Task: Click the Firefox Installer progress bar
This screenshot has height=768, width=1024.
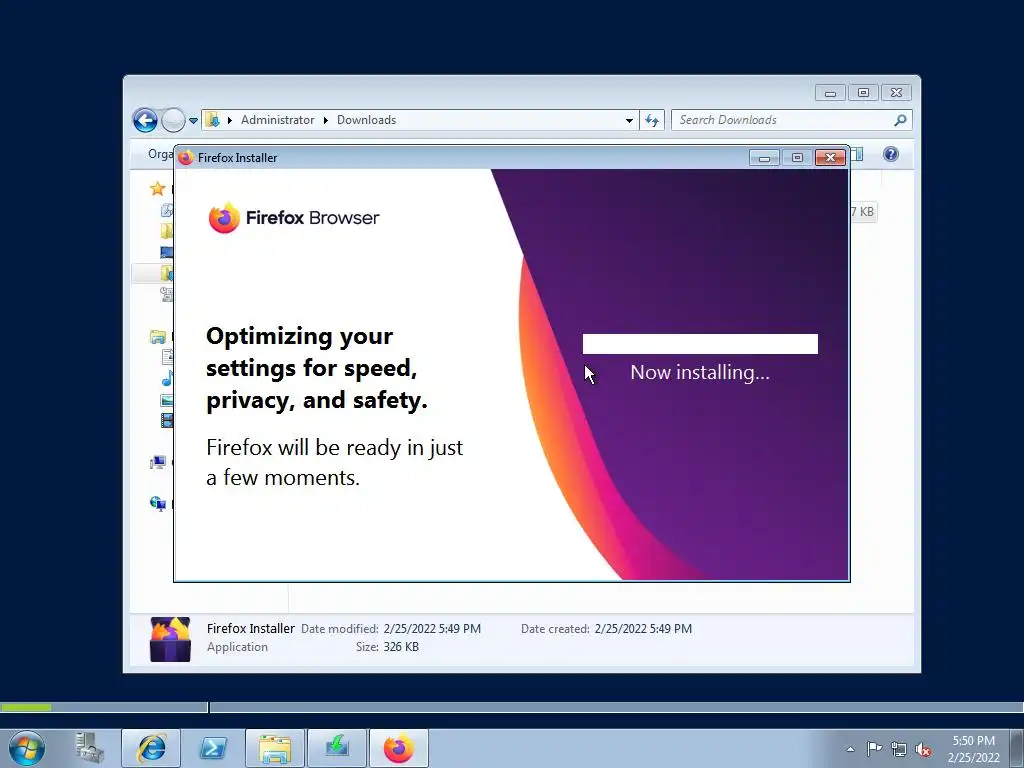Action: 700,344
